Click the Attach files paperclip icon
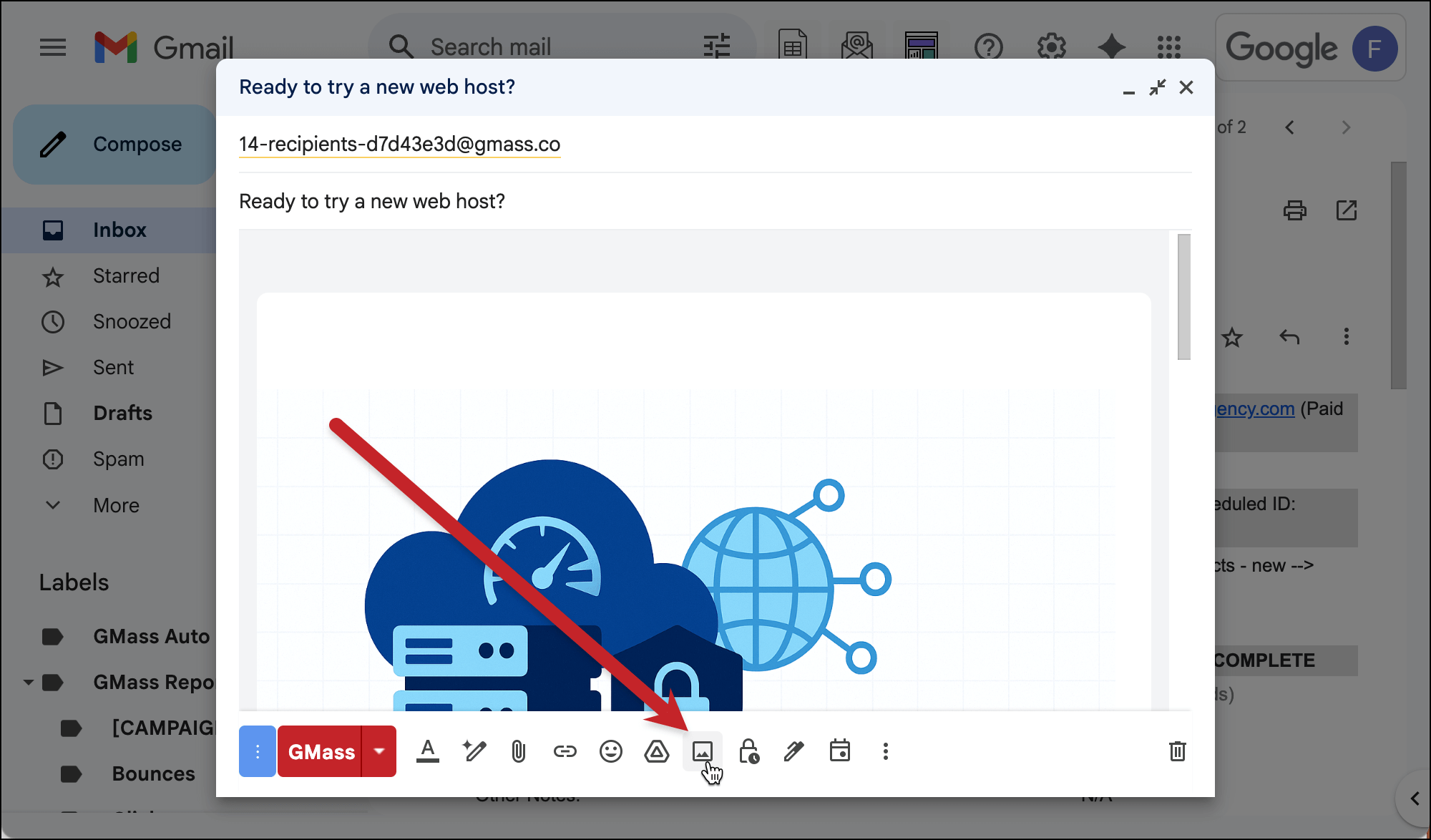The width and height of the screenshot is (1431, 840). [x=519, y=751]
